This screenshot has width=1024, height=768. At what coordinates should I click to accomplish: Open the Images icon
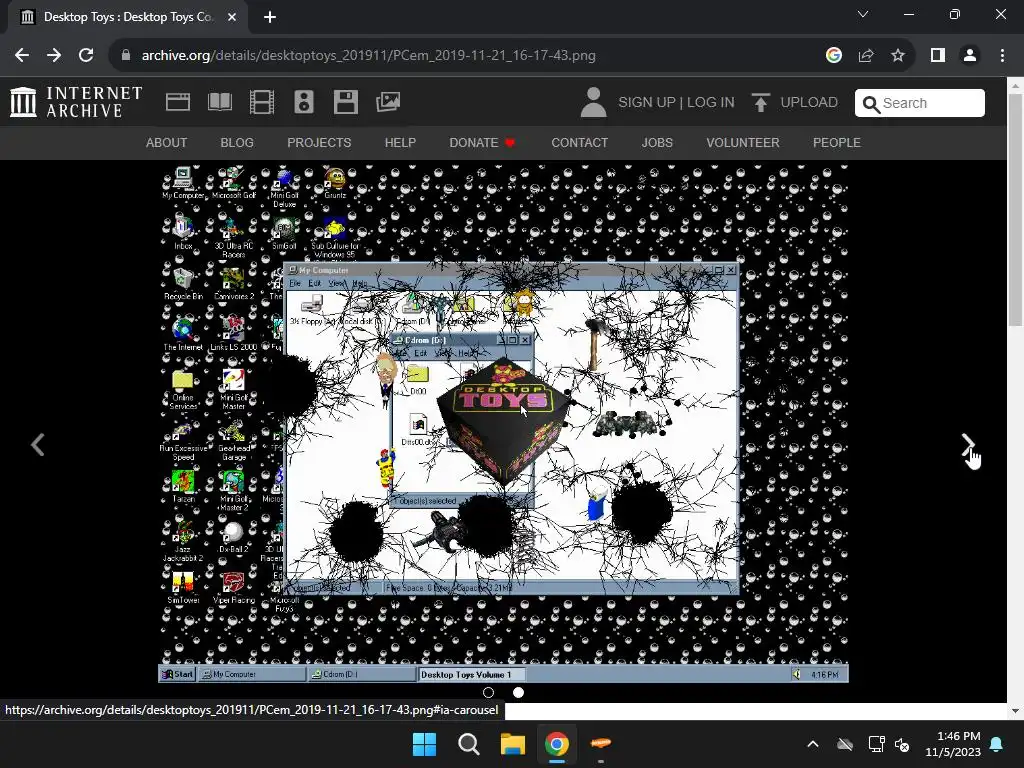click(x=388, y=102)
